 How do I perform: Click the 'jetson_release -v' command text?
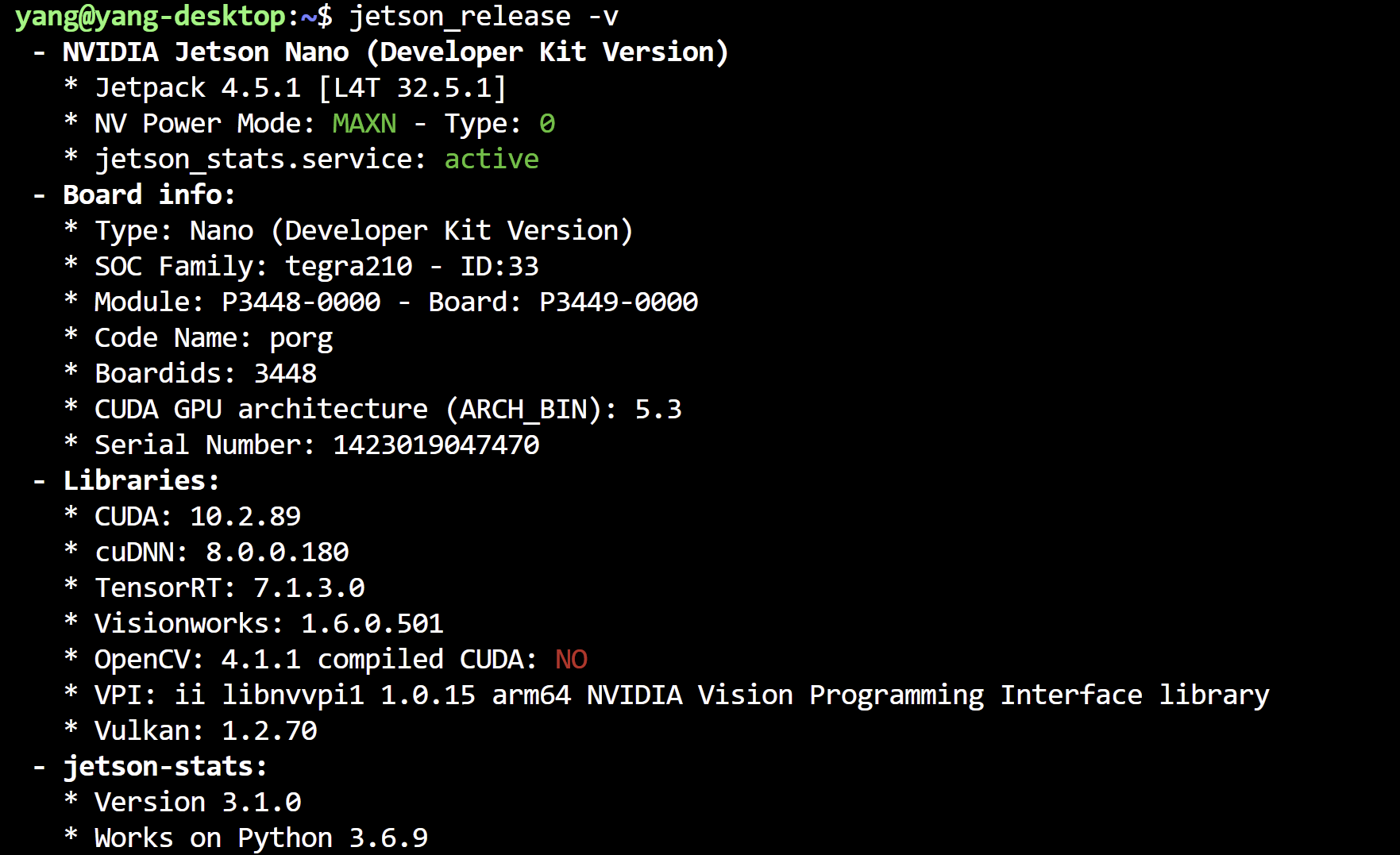pyautogui.click(x=484, y=17)
